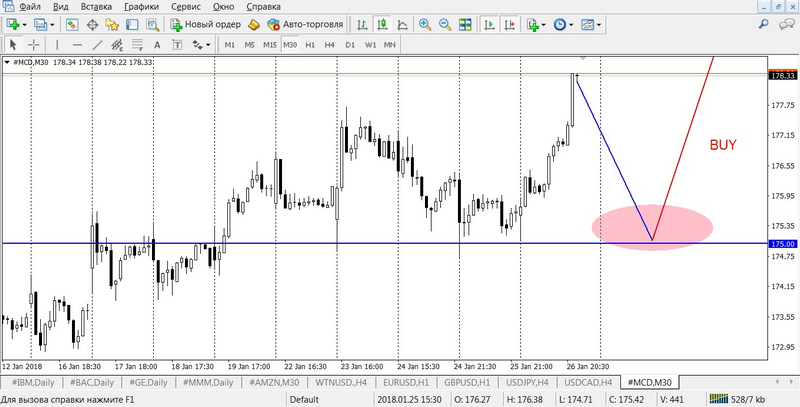The height and width of the screenshot is (407, 800).
Task: Click the Zoom In magnifier icon
Action: (x=424, y=24)
